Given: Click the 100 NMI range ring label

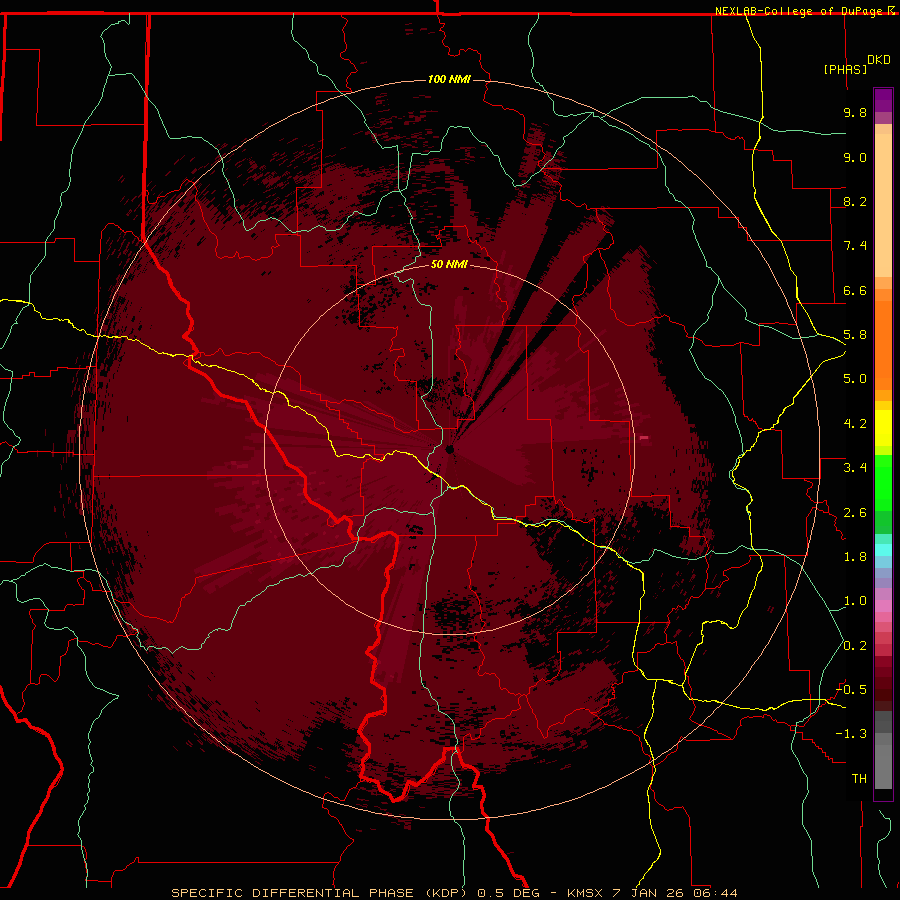Looking at the screenshot, I should (x=449, y=79).
